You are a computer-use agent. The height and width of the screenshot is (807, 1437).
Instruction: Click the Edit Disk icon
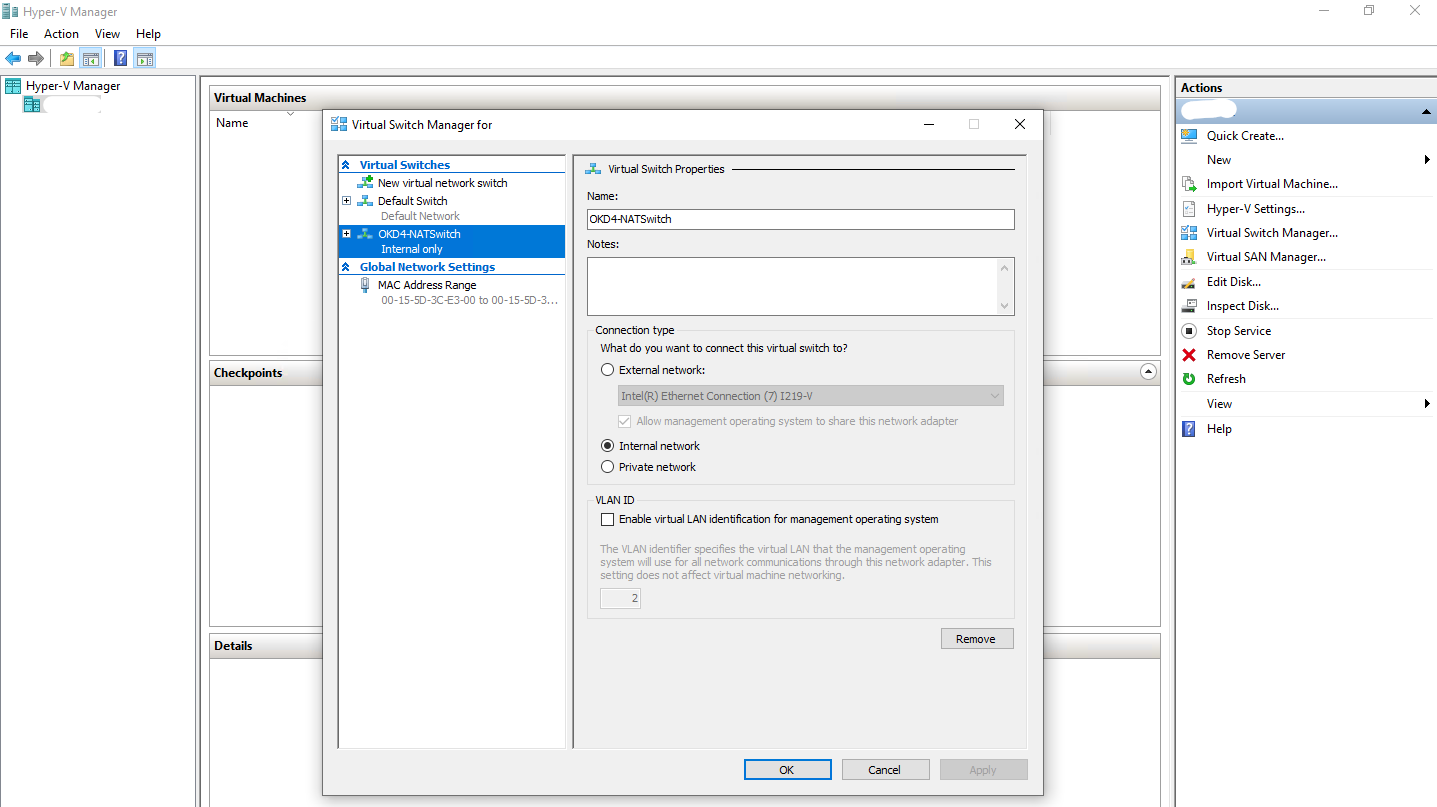[1189, 282]
